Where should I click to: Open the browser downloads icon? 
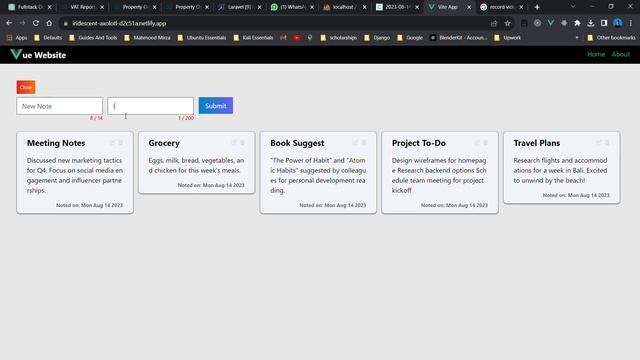pos(591,23)
